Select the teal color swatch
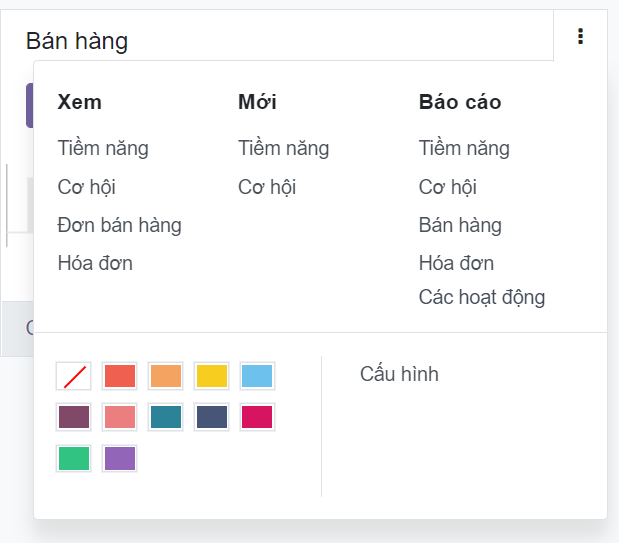The height and width of the screenshot is (543, 619). coord(166,417)
